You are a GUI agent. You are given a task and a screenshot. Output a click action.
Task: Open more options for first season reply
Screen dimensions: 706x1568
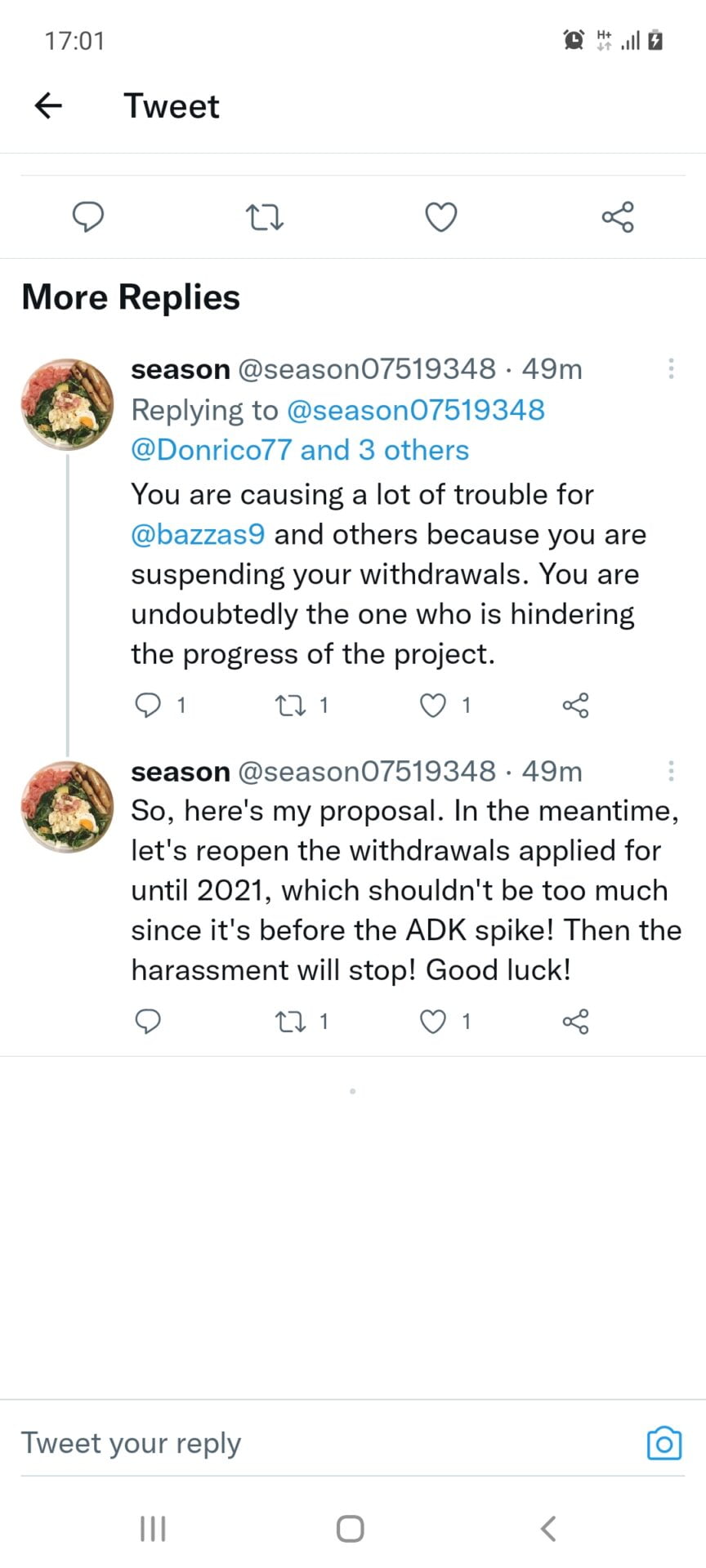671,368
